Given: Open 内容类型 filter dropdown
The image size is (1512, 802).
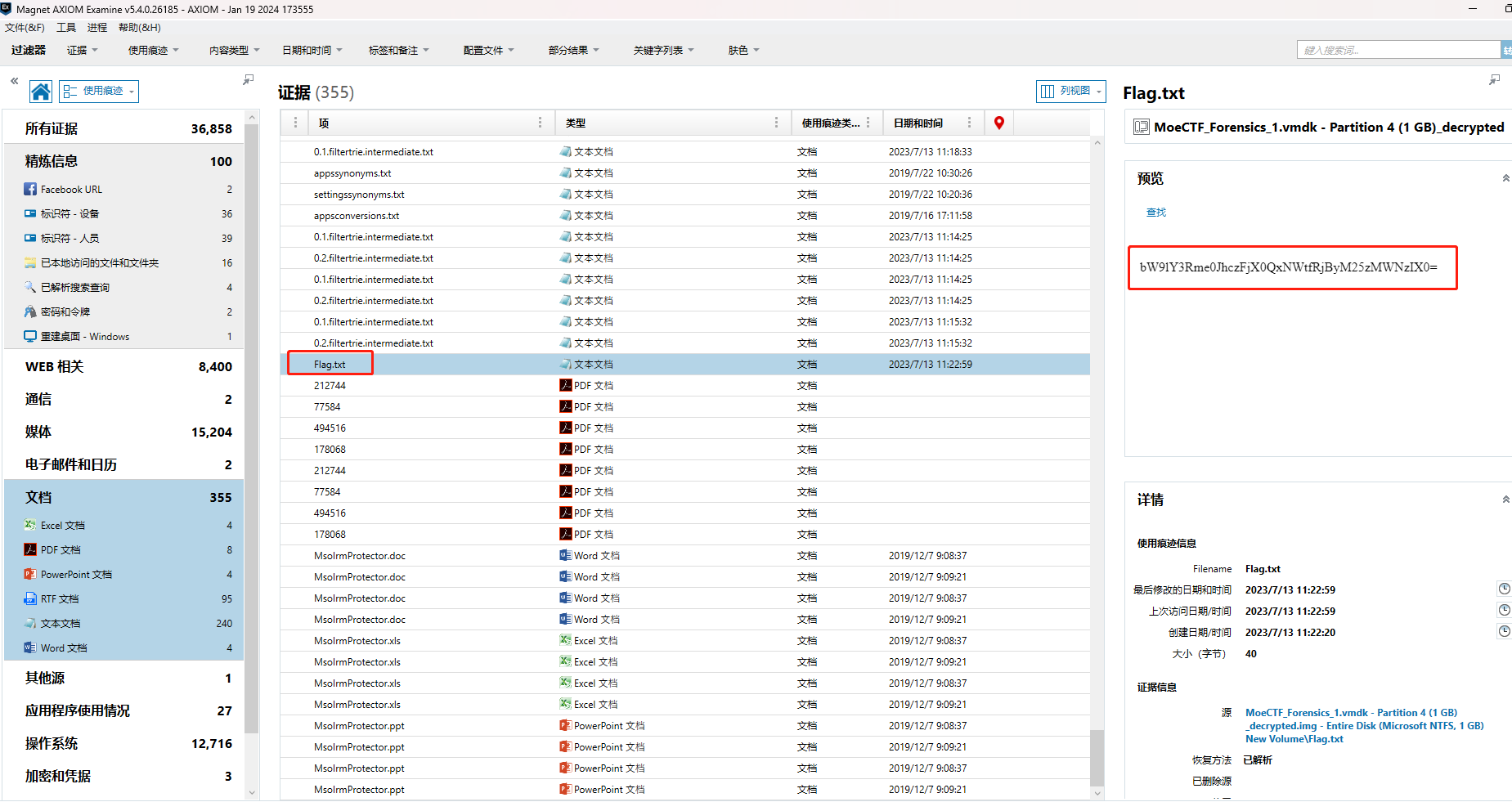Looking at the screenshot, I should click(x=234, y=50).
